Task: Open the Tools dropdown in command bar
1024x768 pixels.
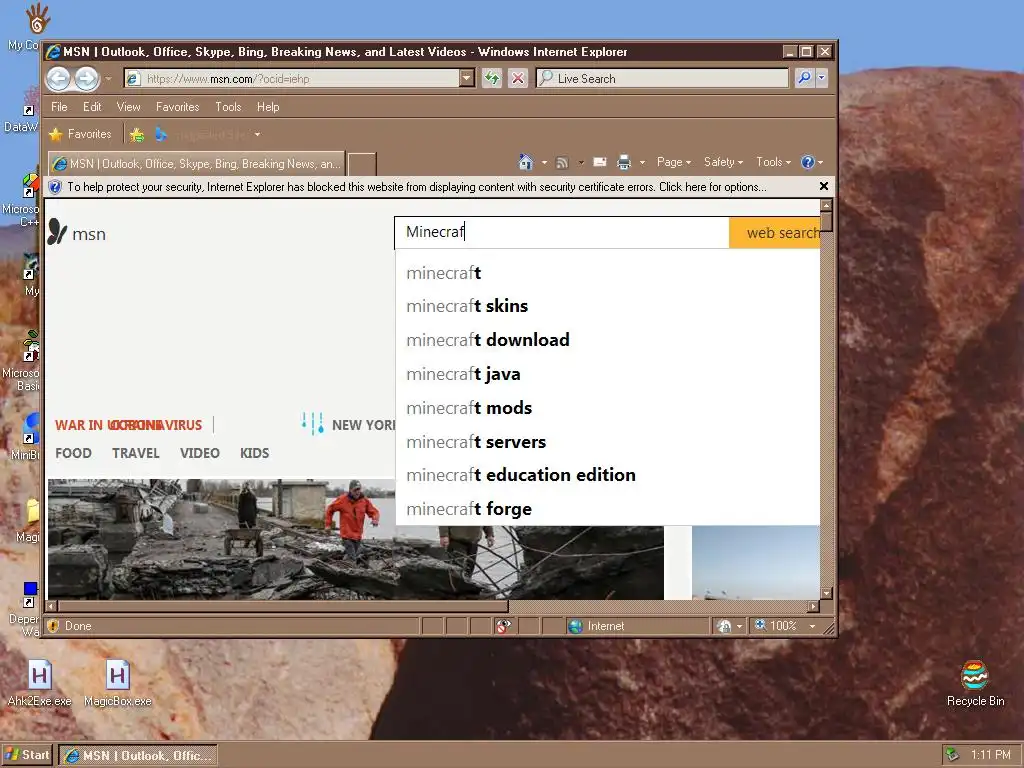Action: point(773,162)
